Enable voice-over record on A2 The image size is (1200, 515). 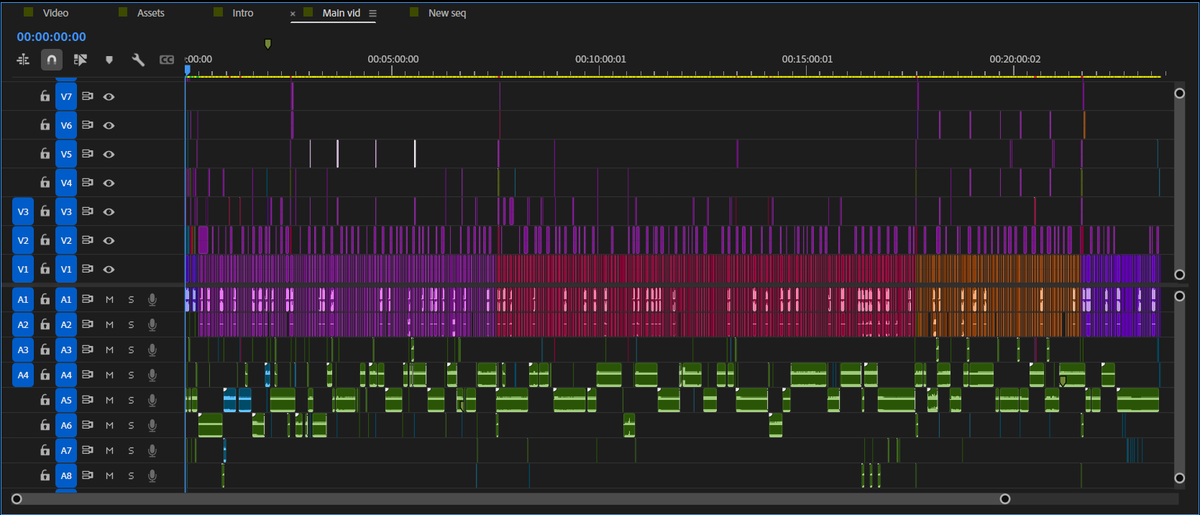153,324
